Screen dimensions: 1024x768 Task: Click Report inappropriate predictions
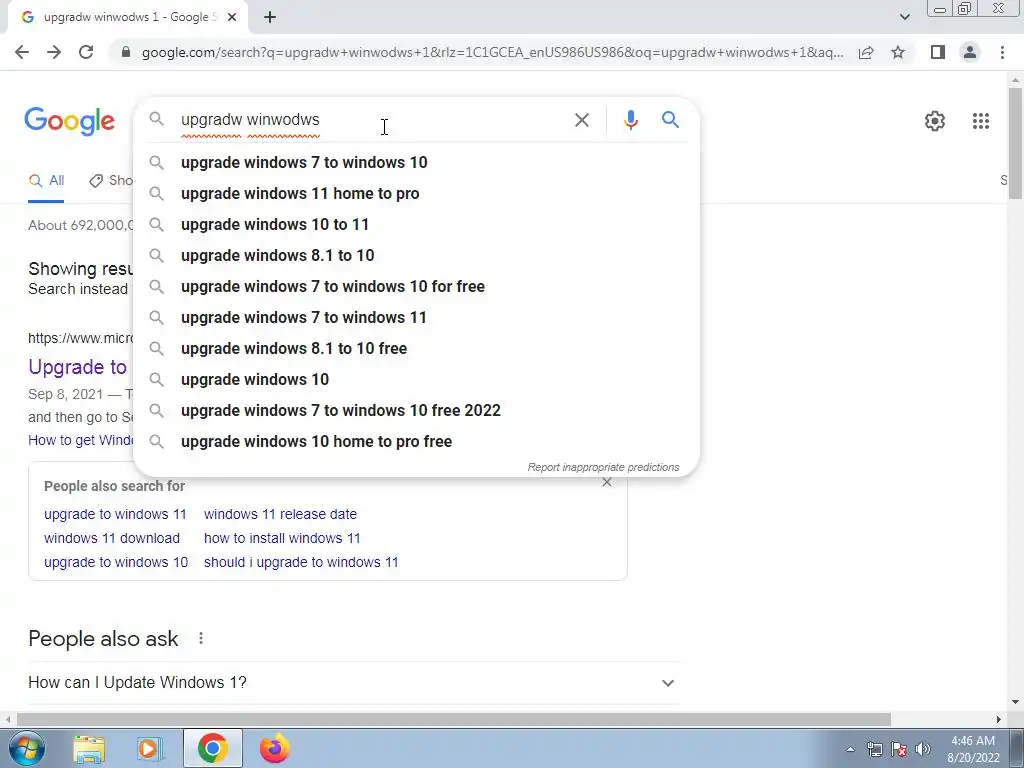click(x=603, y=468)
